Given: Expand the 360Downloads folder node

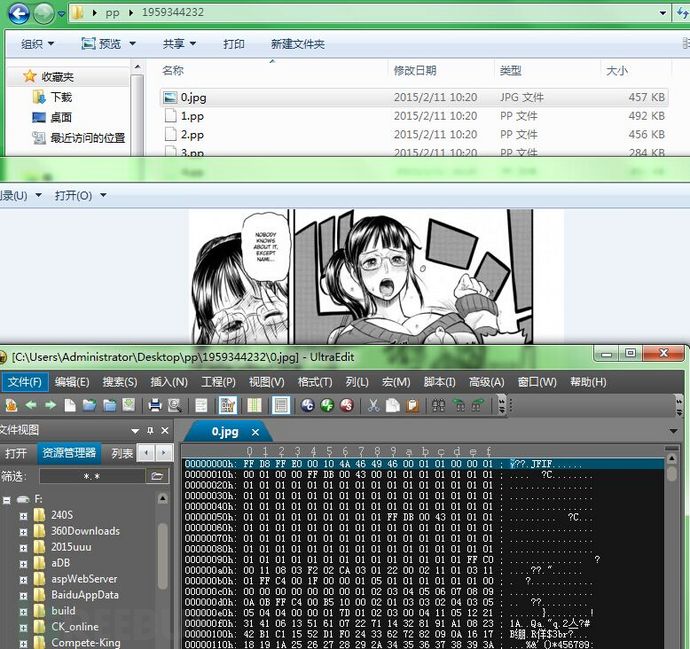Looking at the screenshot, I should (23, 532).
